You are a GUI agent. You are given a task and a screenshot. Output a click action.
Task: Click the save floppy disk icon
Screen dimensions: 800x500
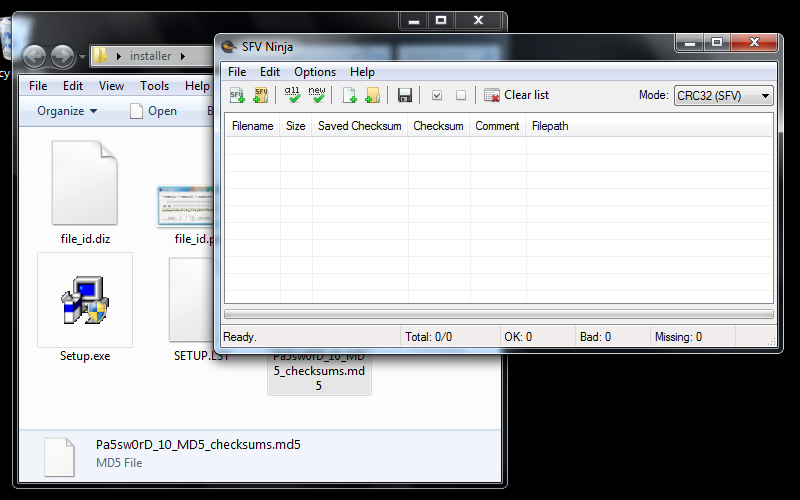(x=405, y=95)
